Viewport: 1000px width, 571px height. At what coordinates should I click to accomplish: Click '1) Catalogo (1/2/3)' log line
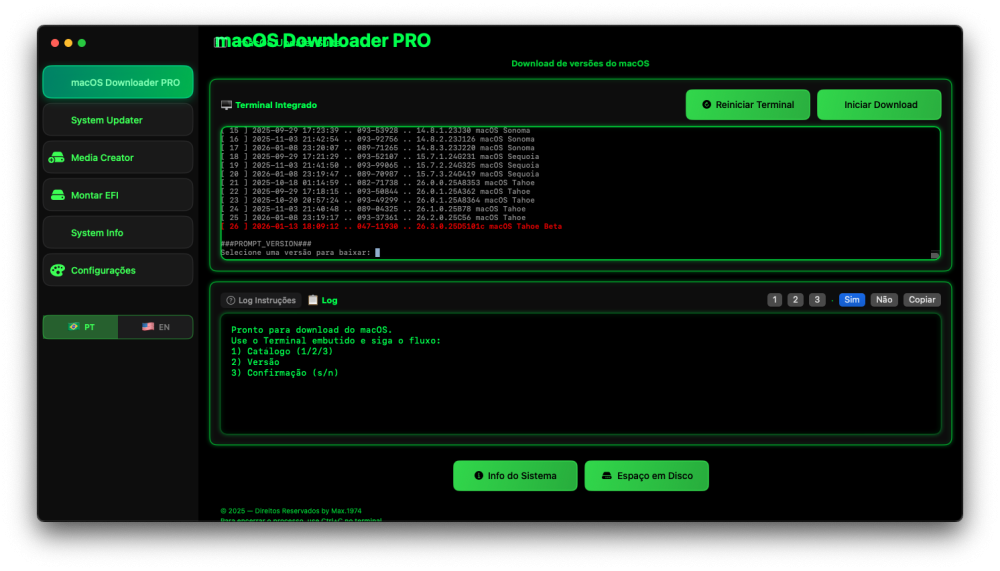point(282,352)
